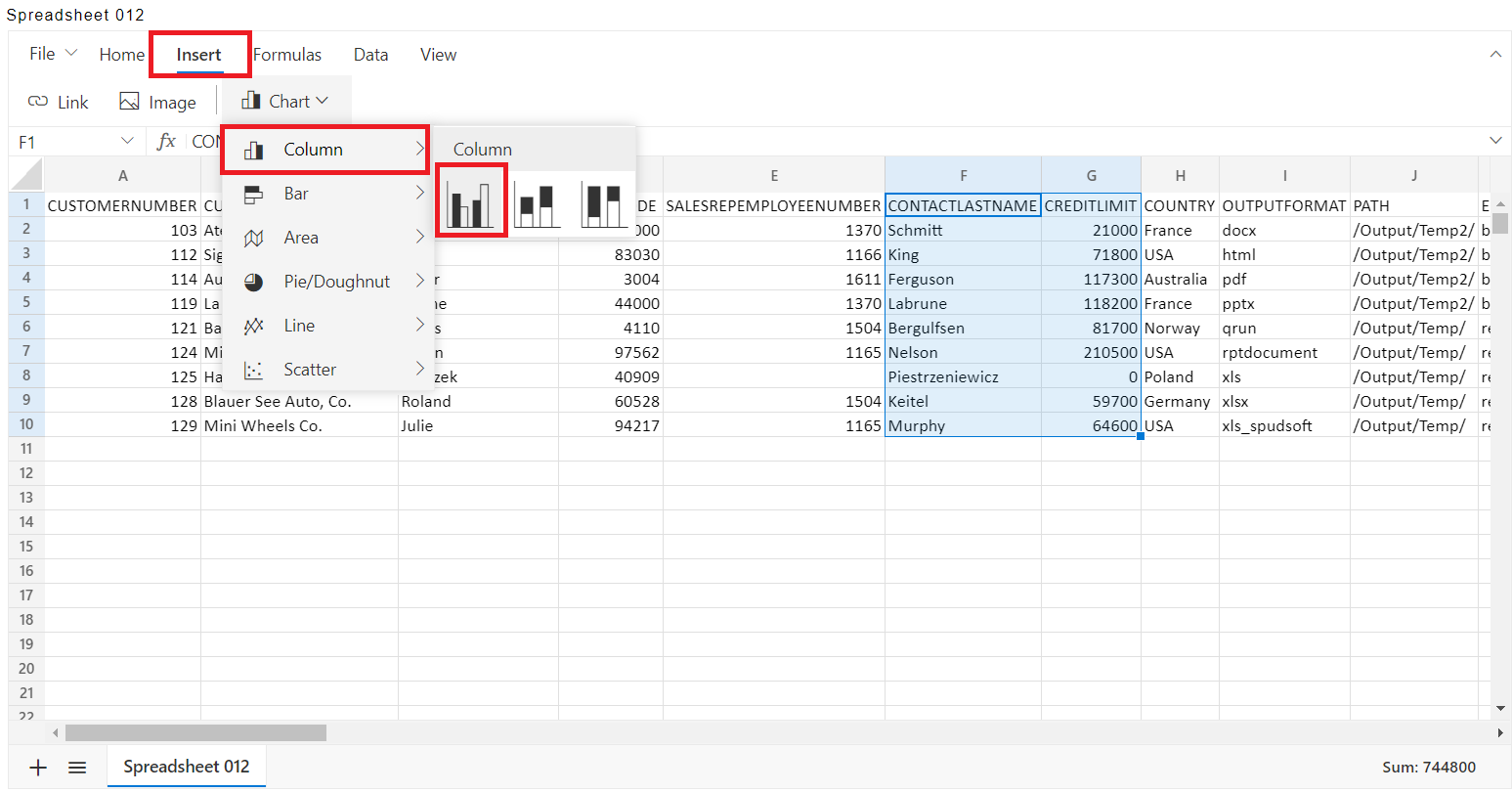1512x793 pixels.
Task: Click the OUTPUTFORMAT header cell
Action: [1284, 205]
